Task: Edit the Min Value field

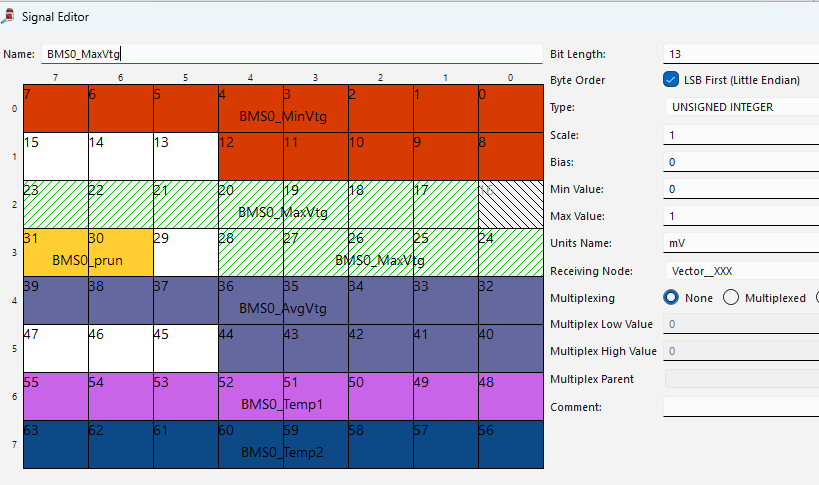Action: click(x=740, y=189)
